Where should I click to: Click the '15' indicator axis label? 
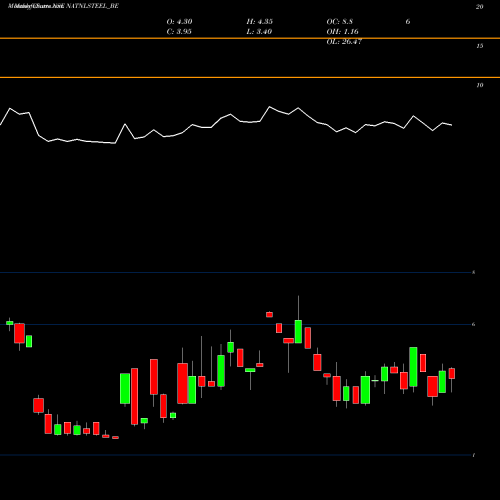[479, 46]
